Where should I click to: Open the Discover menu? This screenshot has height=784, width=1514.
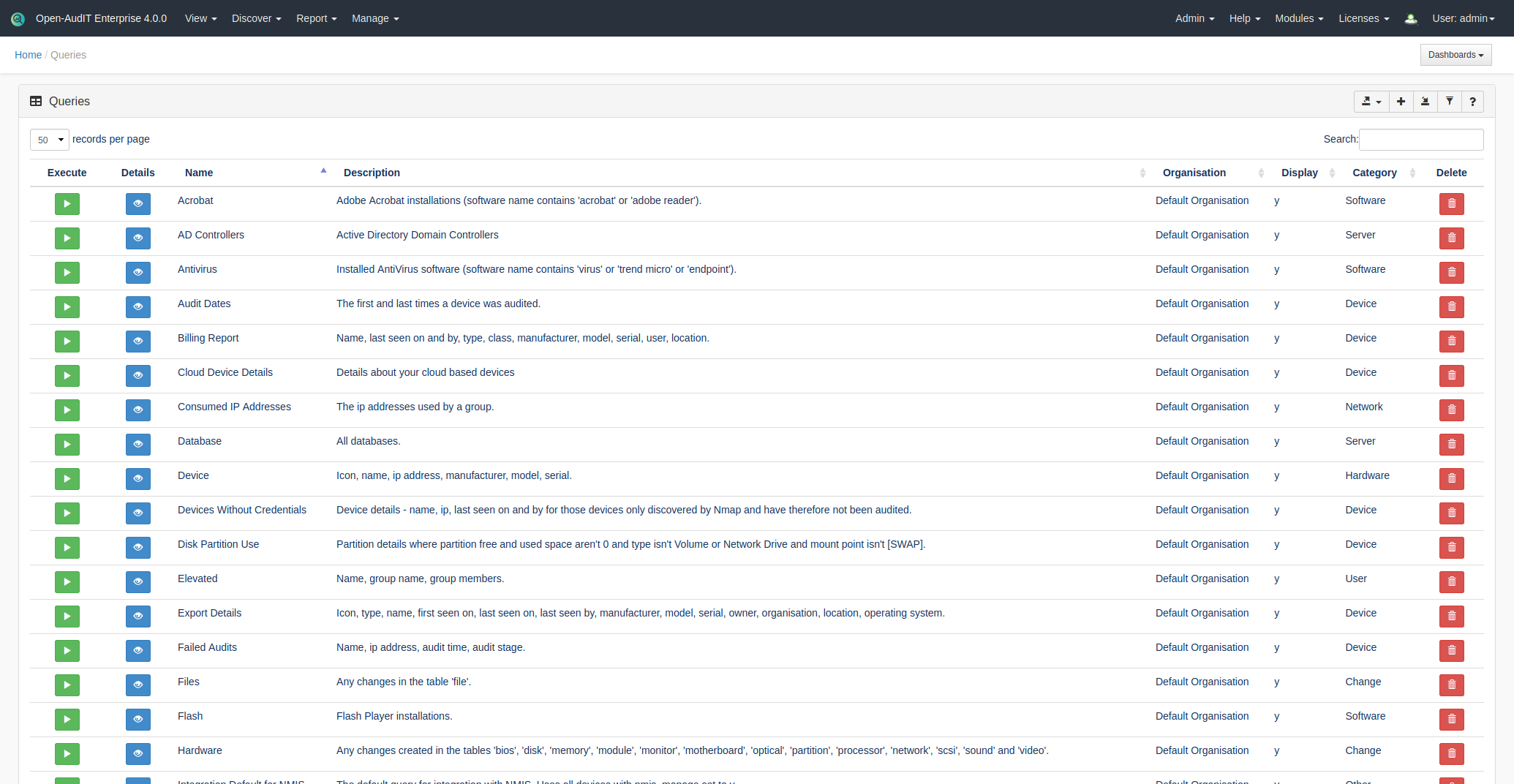pos(255,18)
